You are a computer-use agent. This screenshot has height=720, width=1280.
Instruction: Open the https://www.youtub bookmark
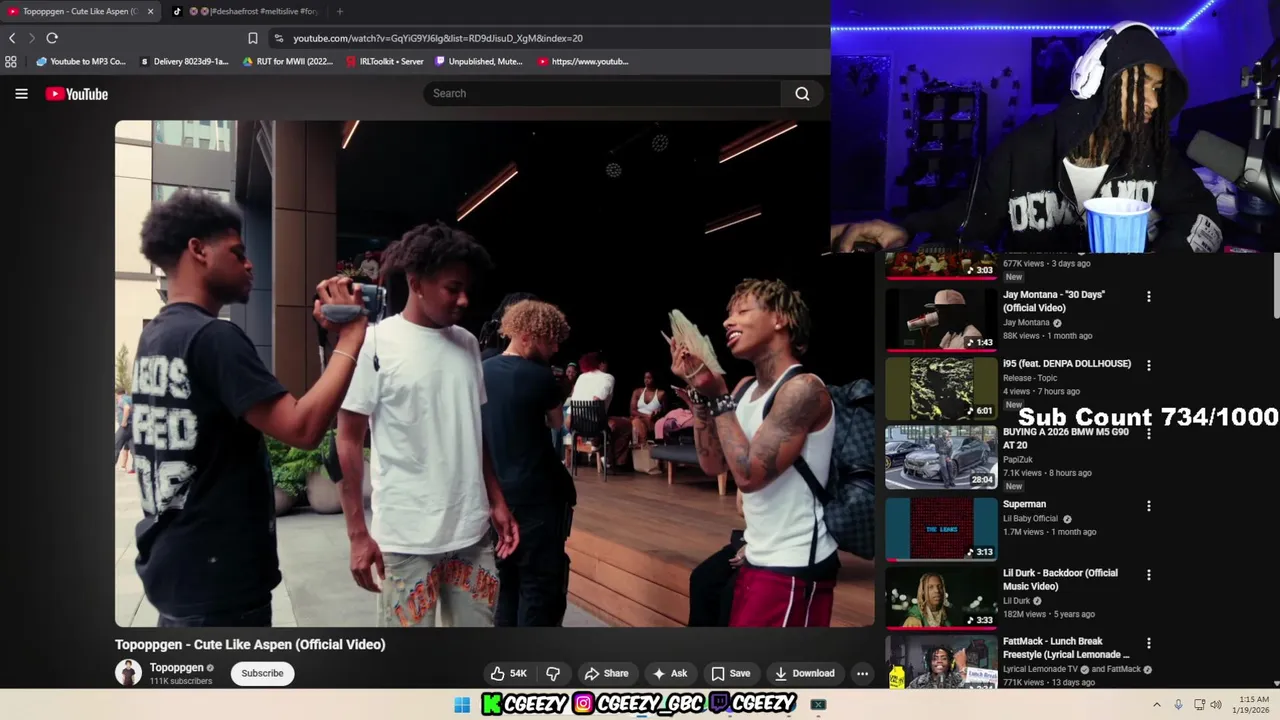coord(583,61)
